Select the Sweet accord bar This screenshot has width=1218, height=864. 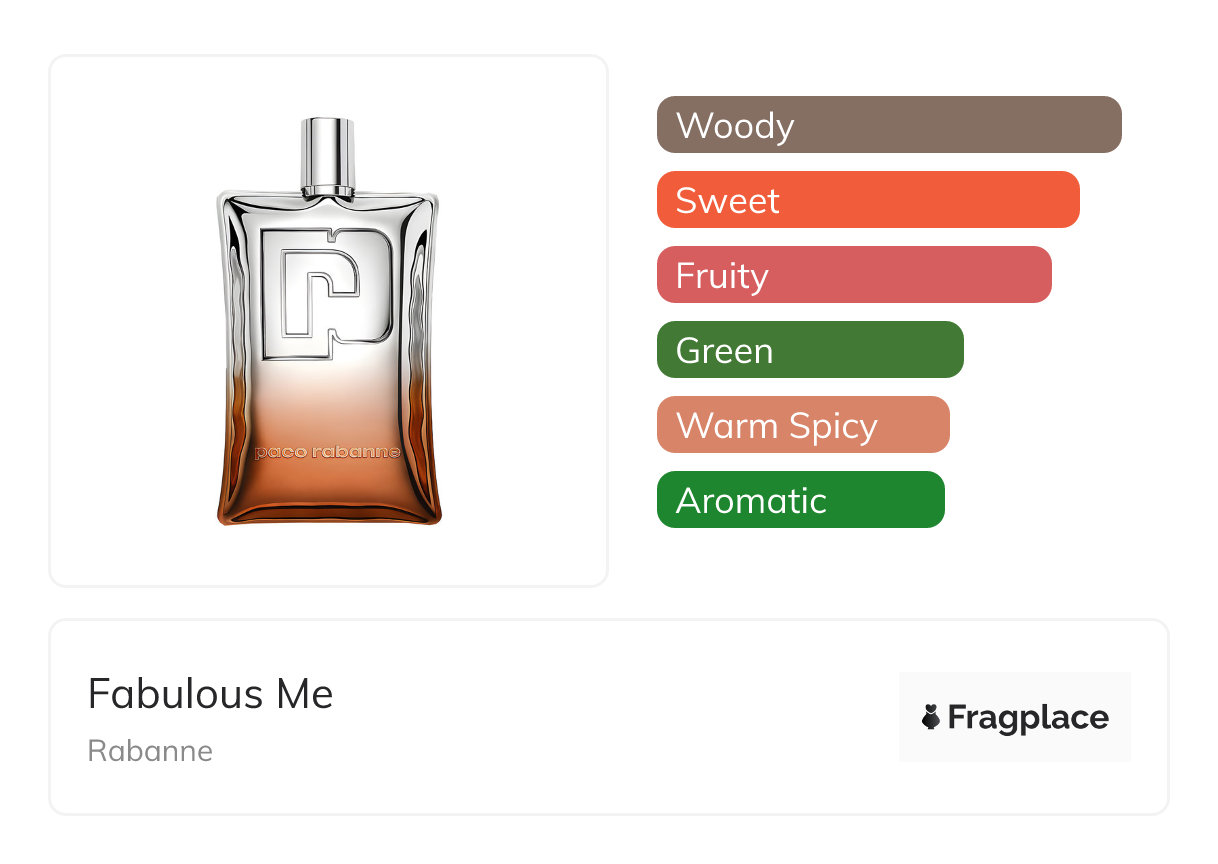tap(867, 200)
